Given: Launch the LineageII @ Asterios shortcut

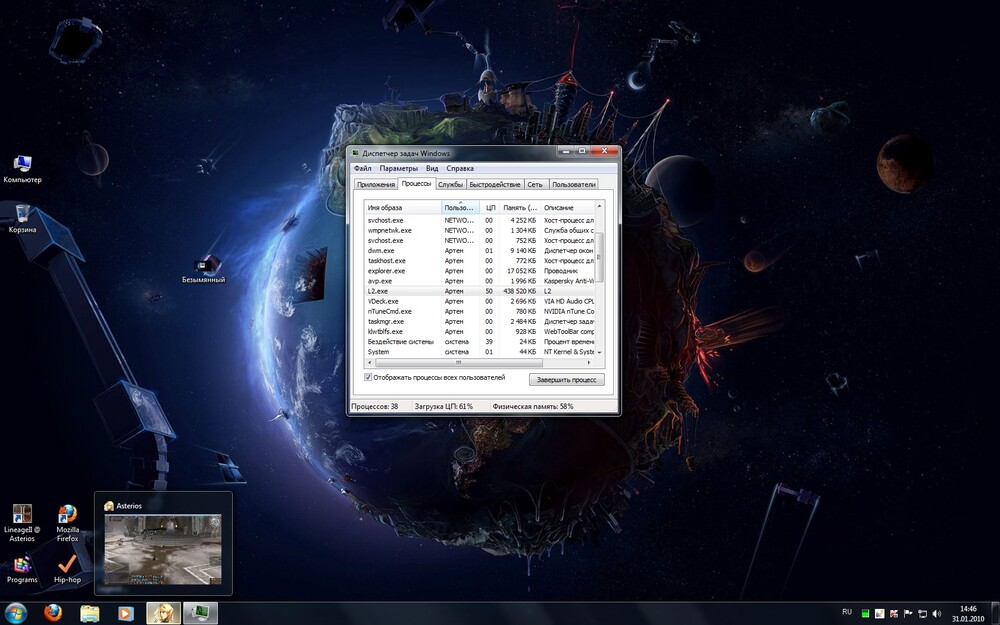Looking at the screenshot, I should (22, 523).
